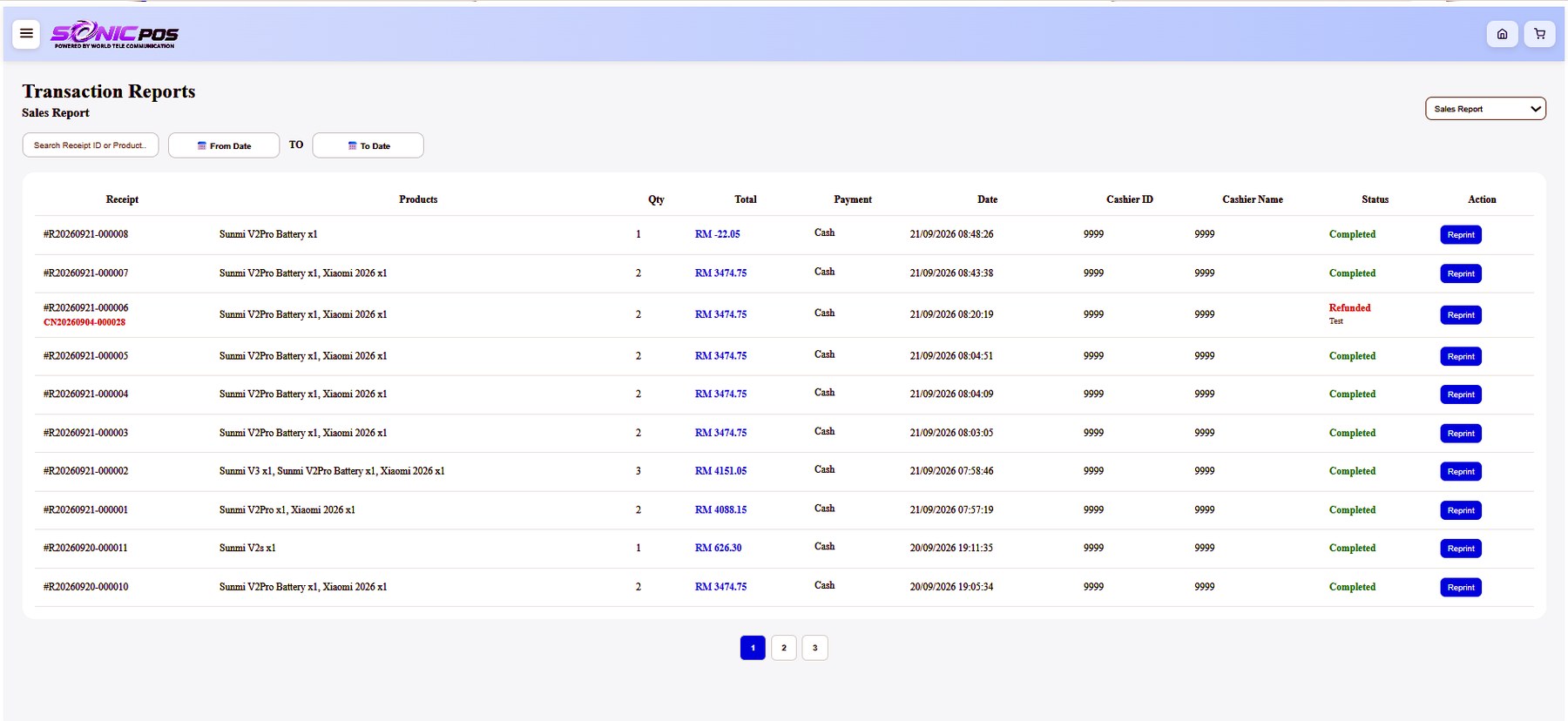Reprint receipt #R20260921-000003

pyautogui.click(x=1461, y=434)
